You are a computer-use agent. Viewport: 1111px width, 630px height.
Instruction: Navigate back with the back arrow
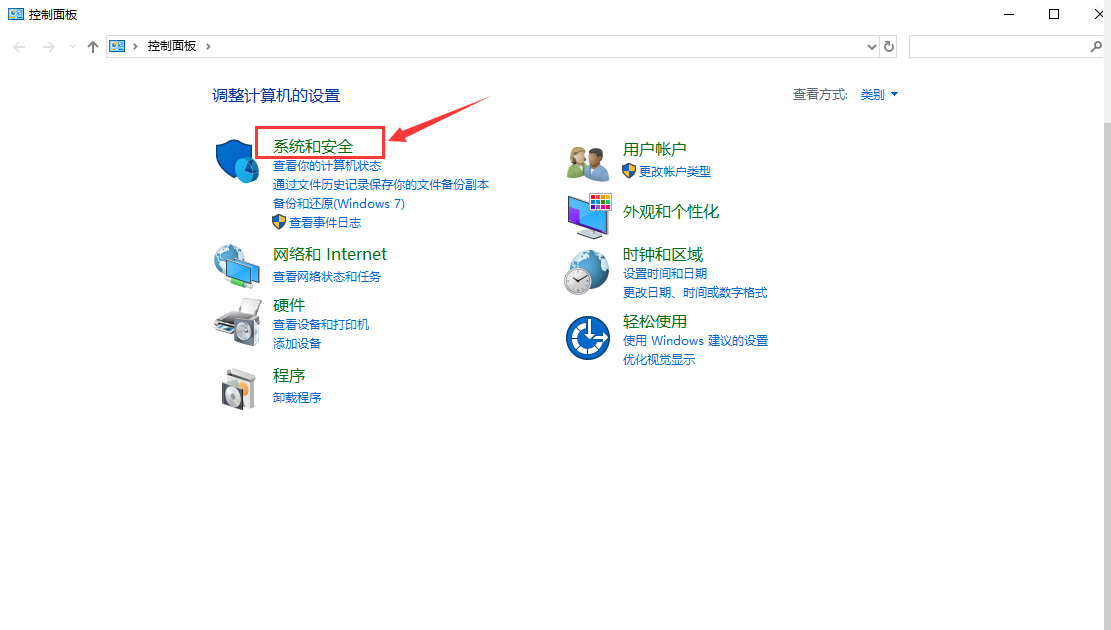19,47
